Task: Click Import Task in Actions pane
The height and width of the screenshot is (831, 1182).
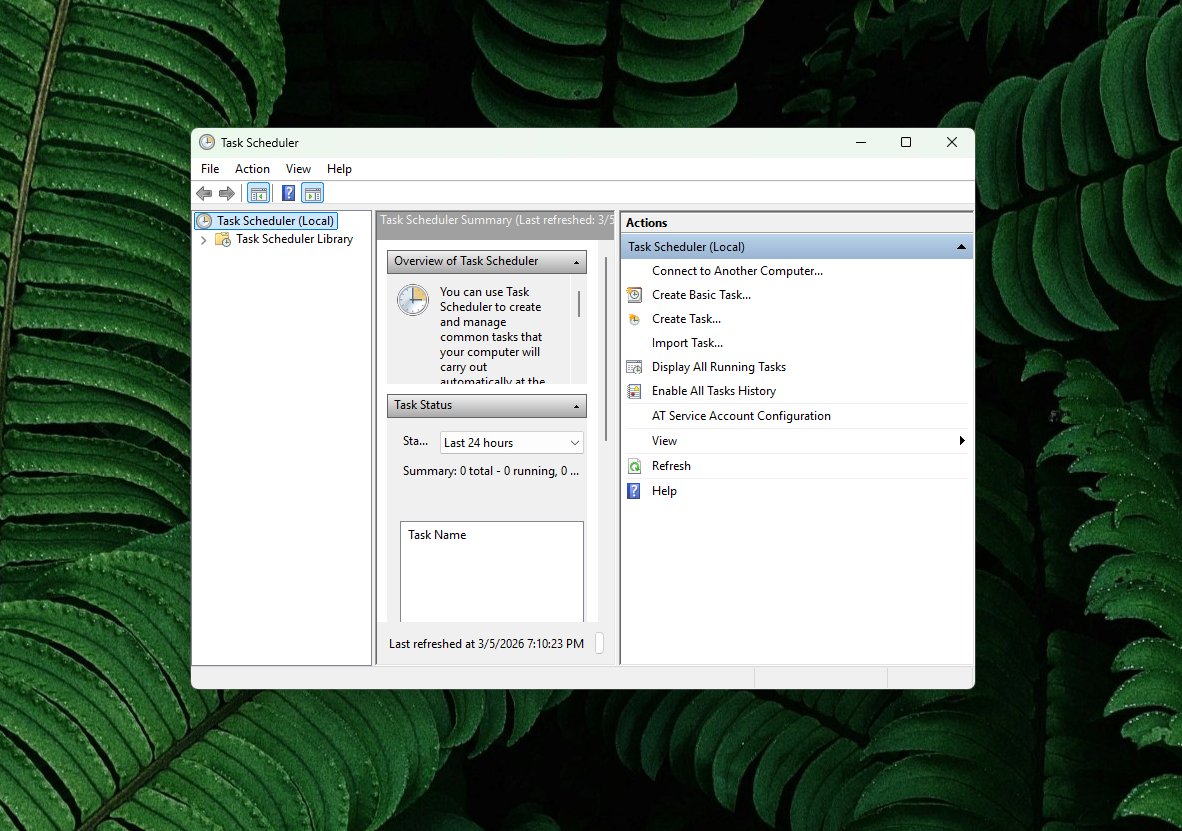Action: pos(687,343)
